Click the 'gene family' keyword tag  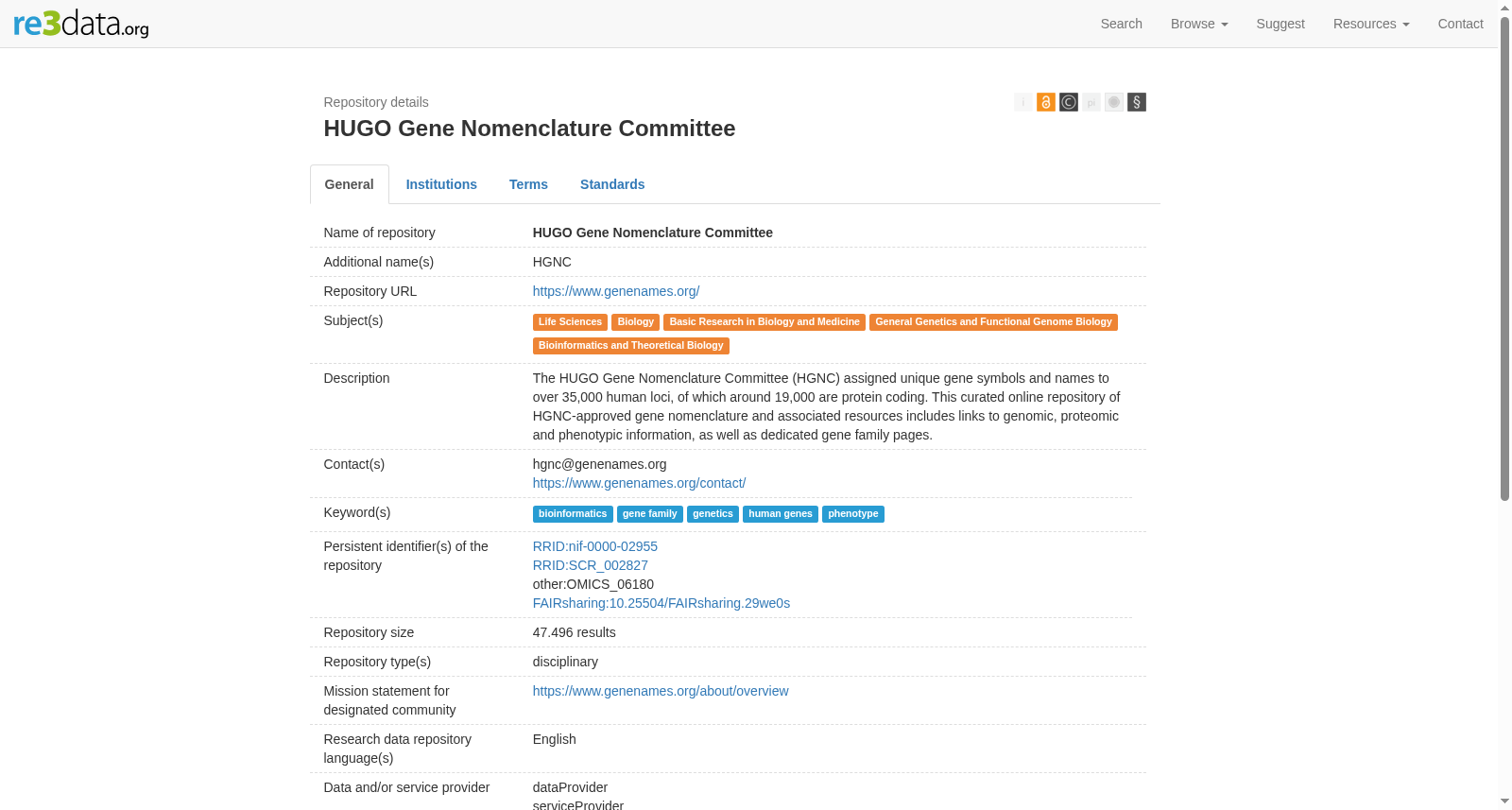coord(650,514)
